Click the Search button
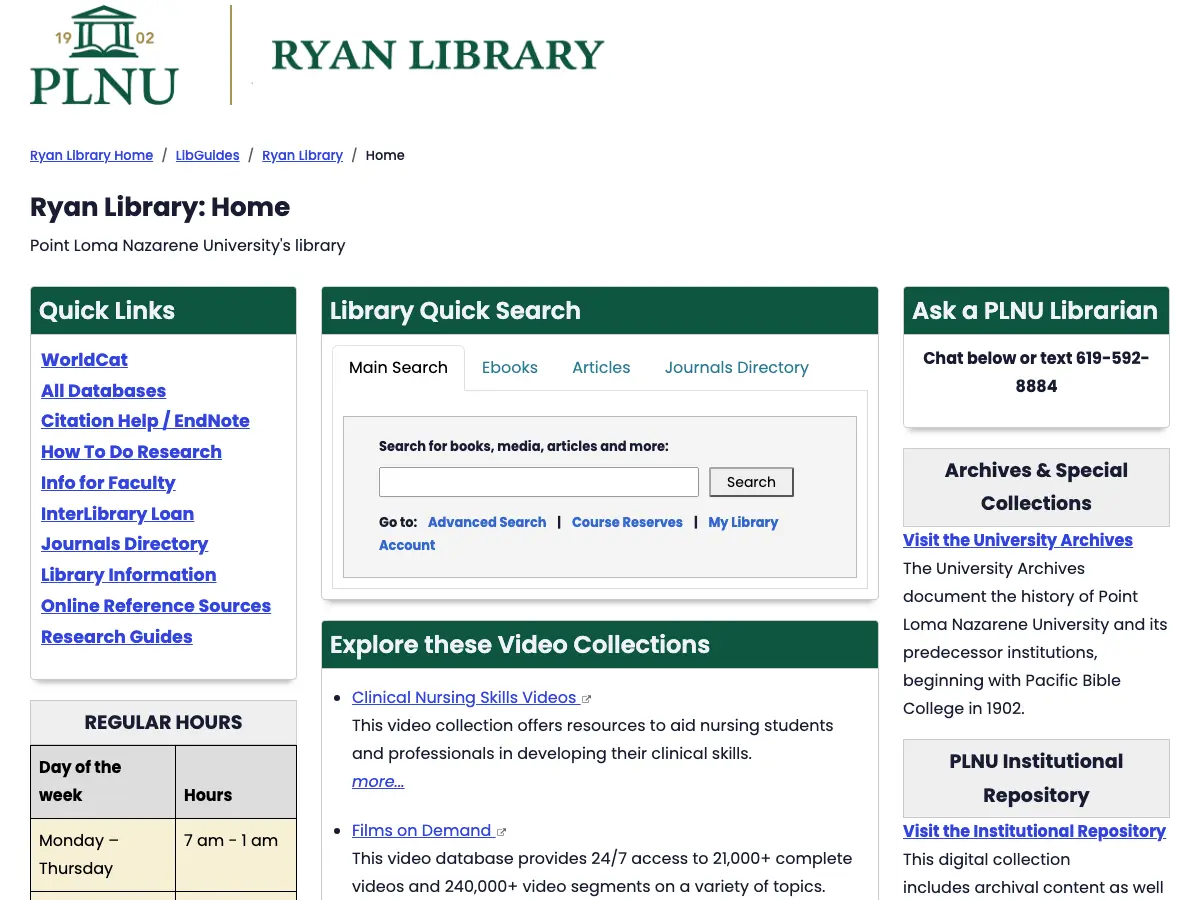This screenshot has width=1200, height=900. pos(751,482)
